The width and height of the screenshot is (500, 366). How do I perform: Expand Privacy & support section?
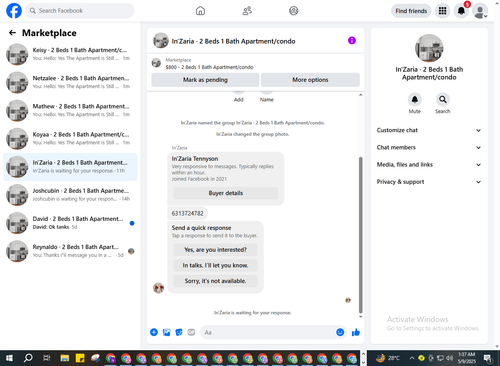(x=429, y=182)
